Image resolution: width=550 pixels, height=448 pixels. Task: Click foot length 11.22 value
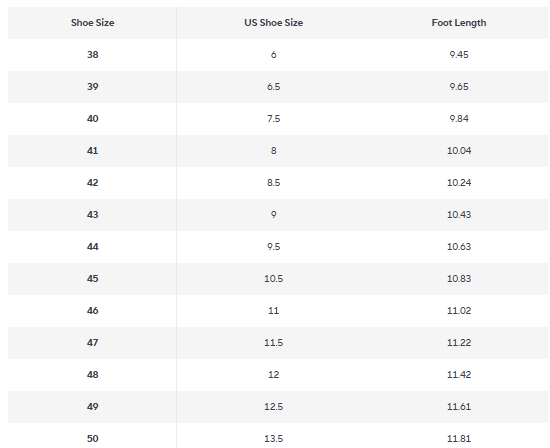[x=459, y=342]
